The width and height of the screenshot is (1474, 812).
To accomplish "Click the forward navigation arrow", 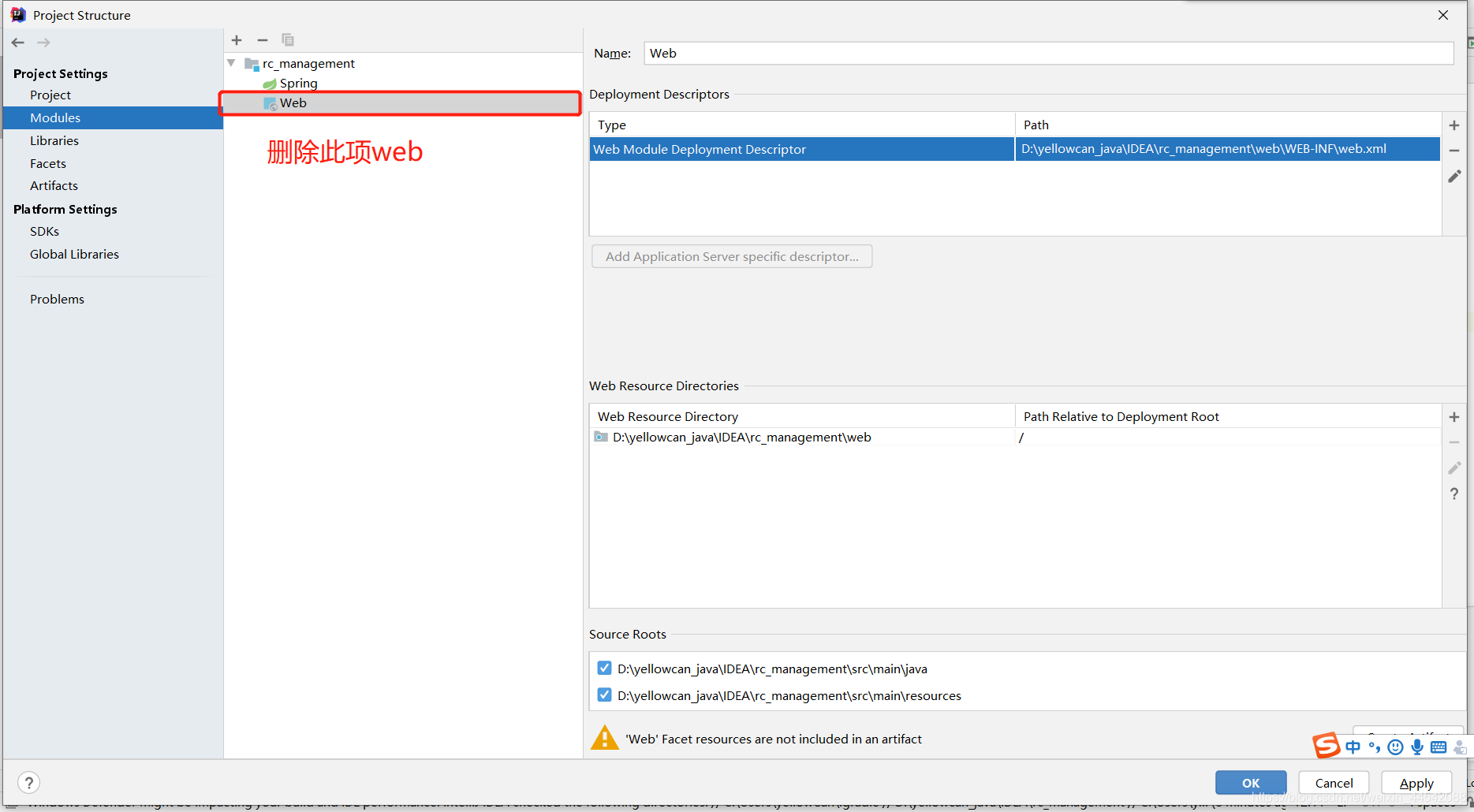I will pyautogui.click(x=44, y=43).
